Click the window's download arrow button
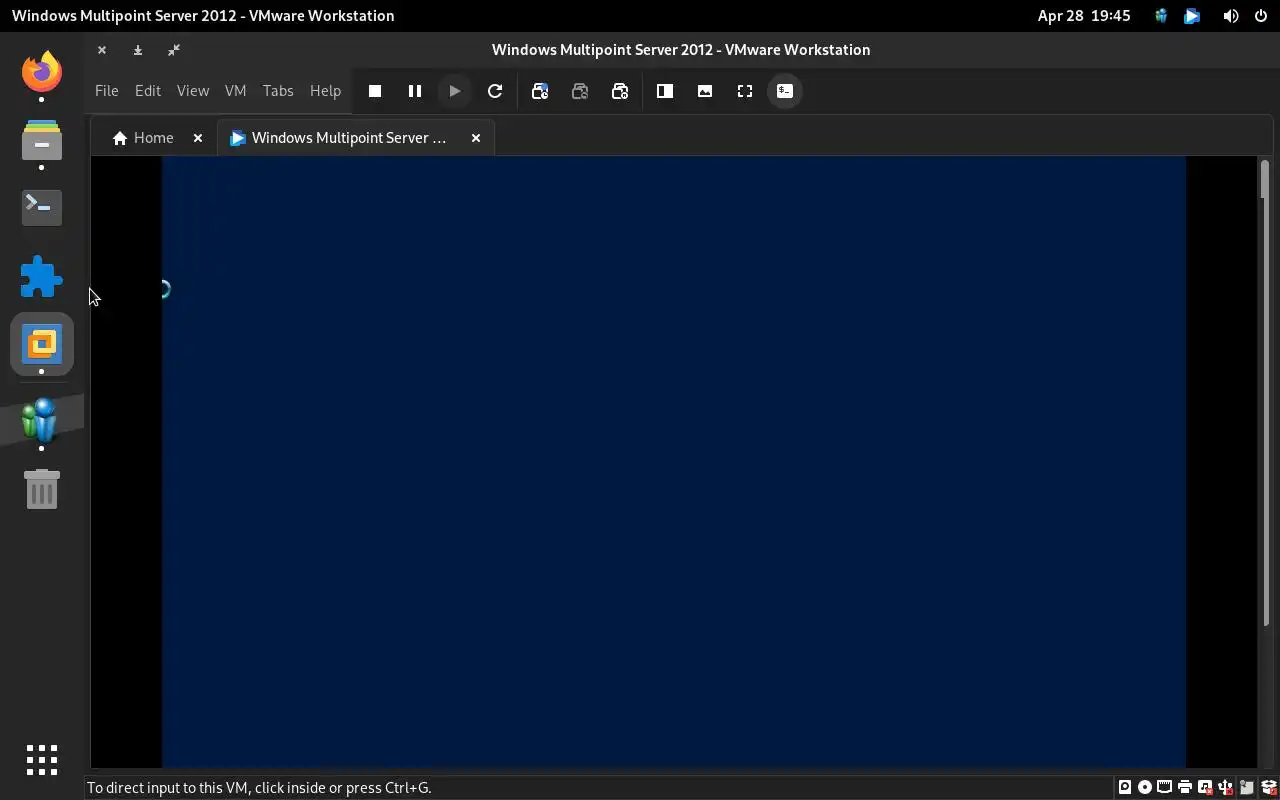The height and width of the screenshot is (800, 1280). [138, 50]
